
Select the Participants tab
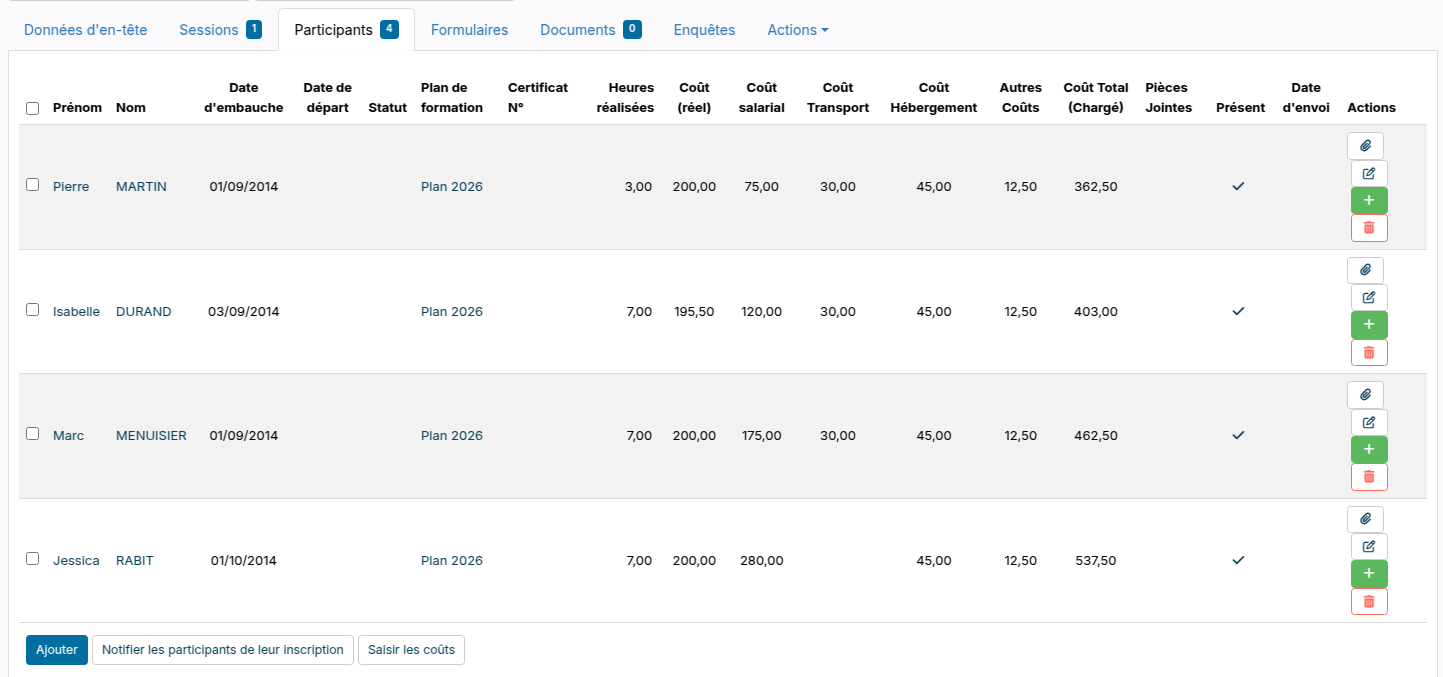[x=346, y=30]
